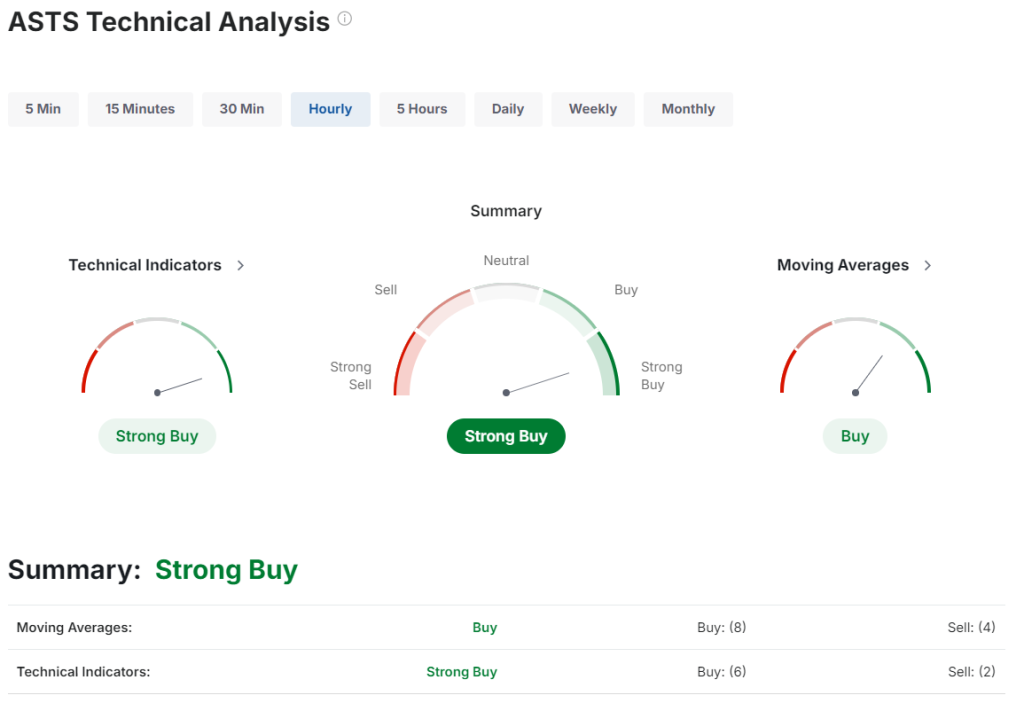Click the Technical Indicators heading link
Viewport: 1024px width, 711px height.
point(145,265)
